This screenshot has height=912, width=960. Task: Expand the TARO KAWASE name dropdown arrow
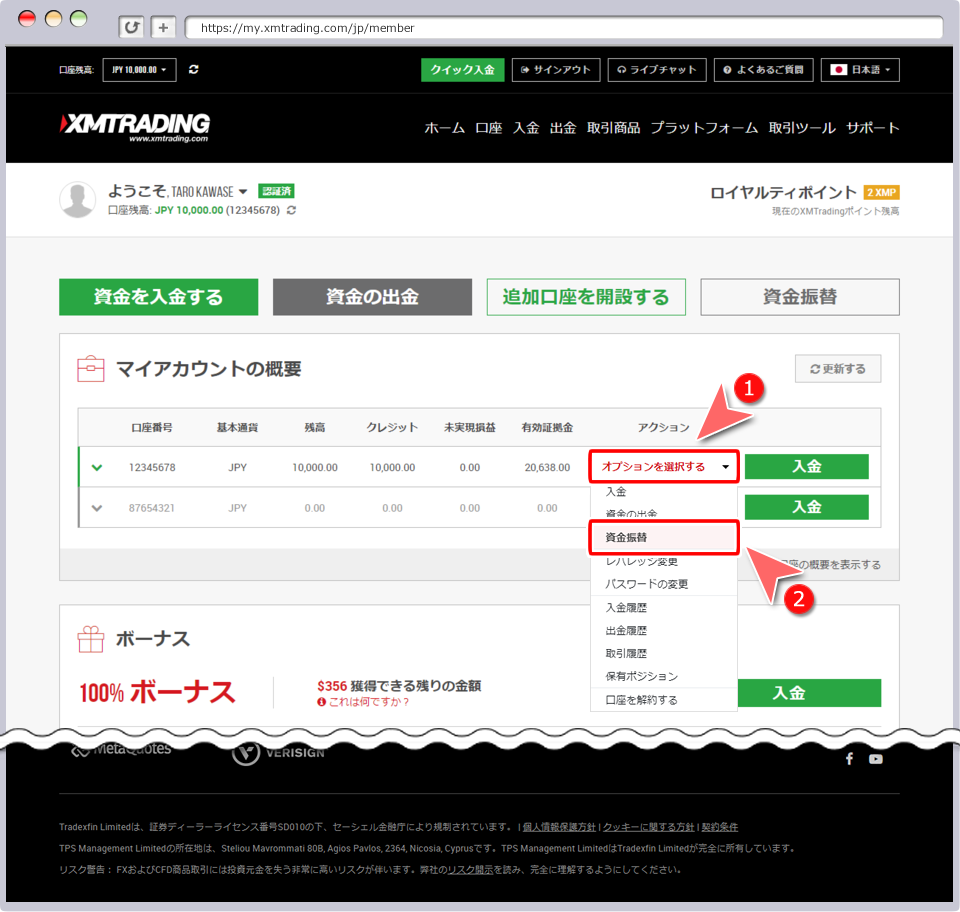point(243,192)
